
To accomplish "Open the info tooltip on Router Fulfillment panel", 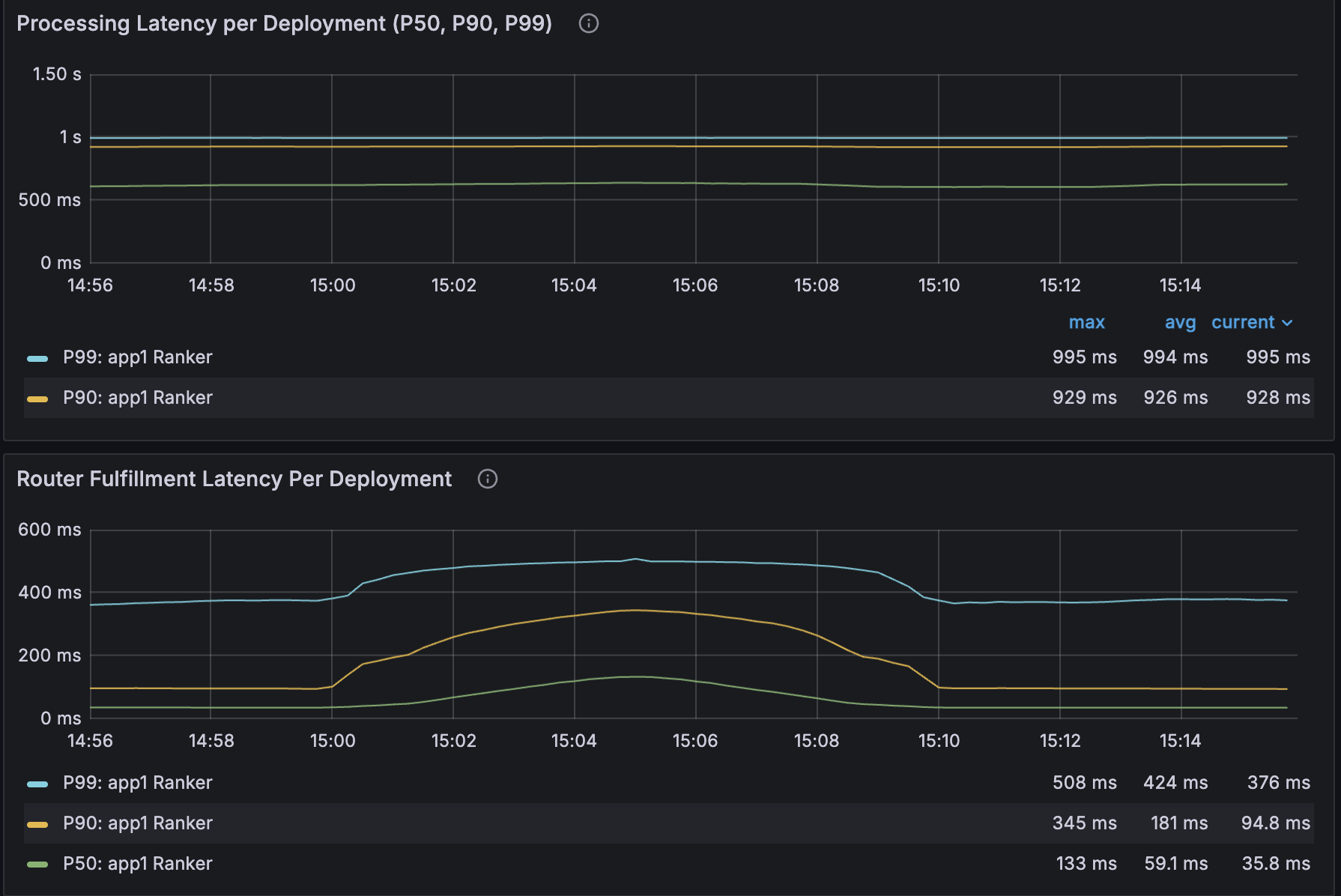I will click(x=487, y=479).
